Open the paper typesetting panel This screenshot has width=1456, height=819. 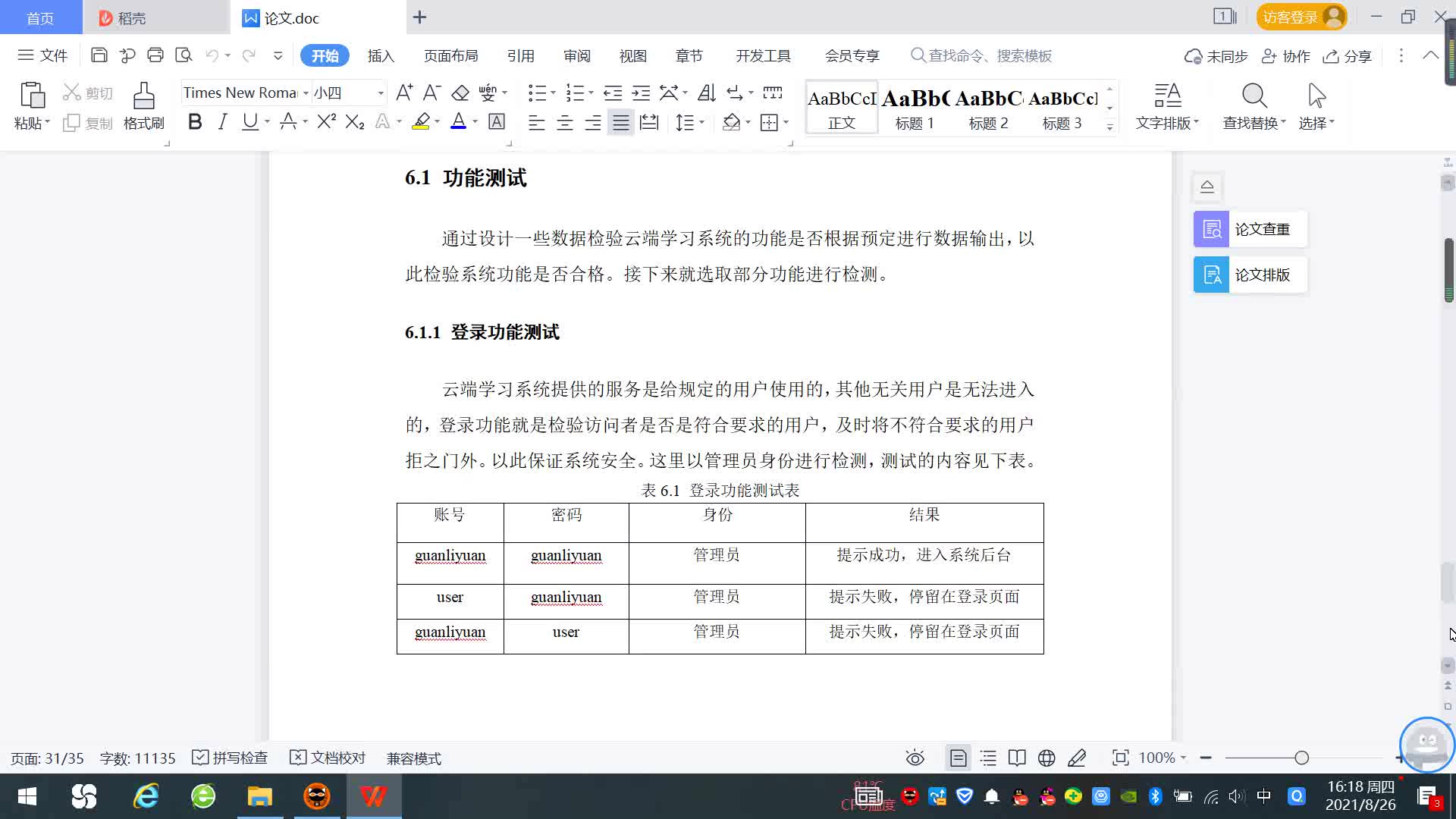(x=1250, y=275)
